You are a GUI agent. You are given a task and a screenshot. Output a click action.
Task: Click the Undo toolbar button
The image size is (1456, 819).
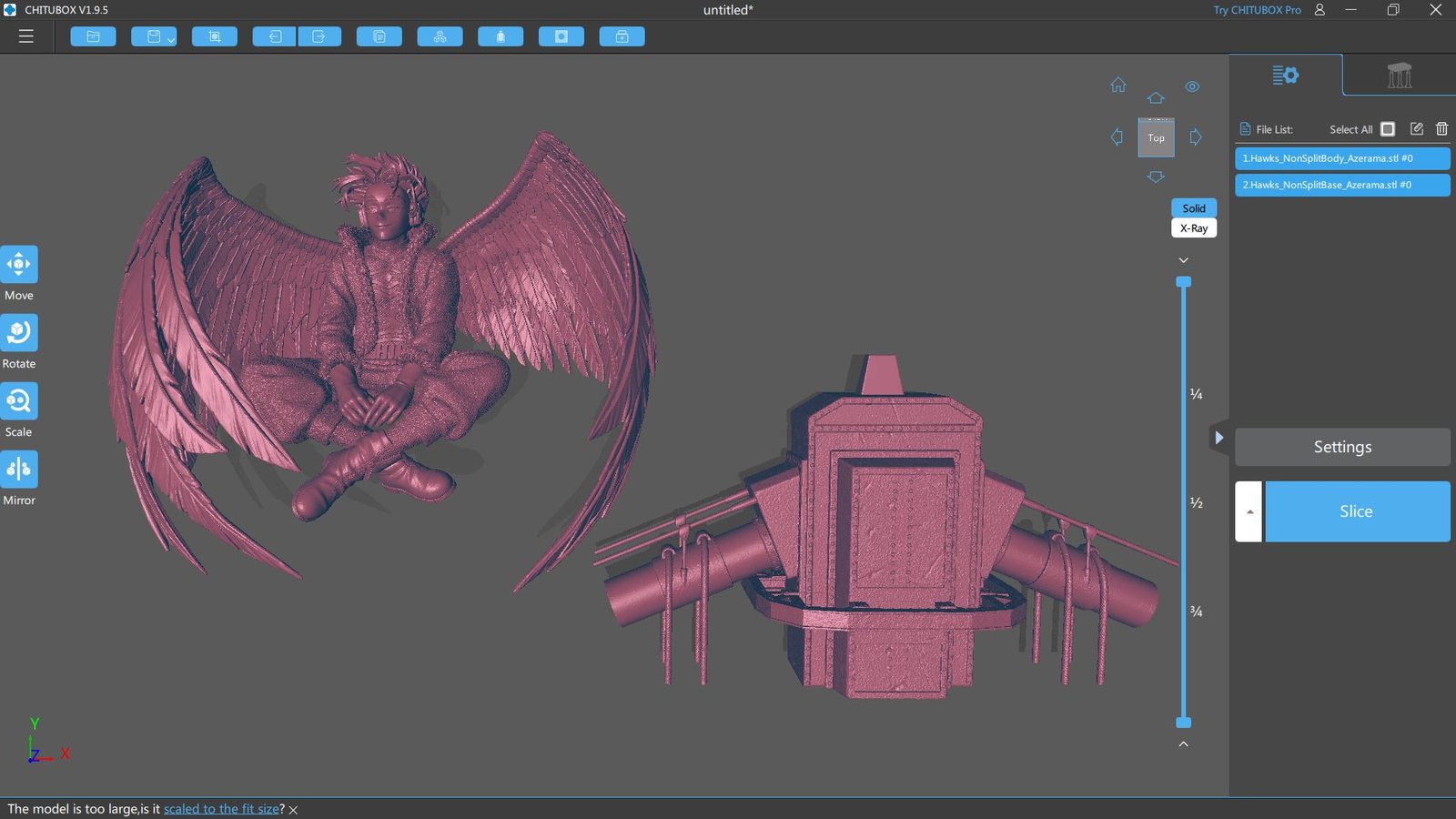(x=275, y=36)
